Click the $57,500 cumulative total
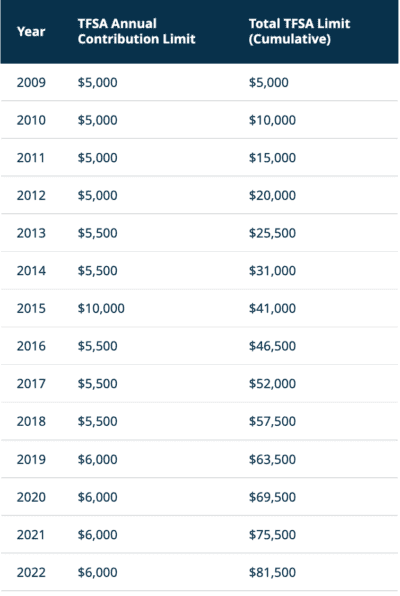 [272, 422]
